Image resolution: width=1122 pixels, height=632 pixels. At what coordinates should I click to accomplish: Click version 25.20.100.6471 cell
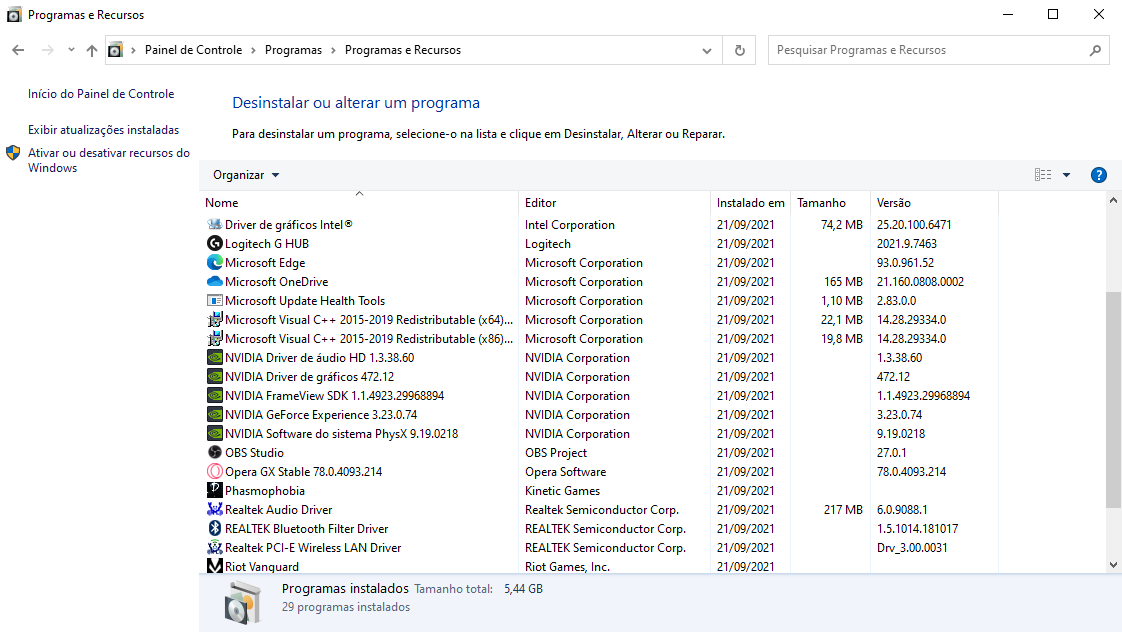tap(914, 224)
